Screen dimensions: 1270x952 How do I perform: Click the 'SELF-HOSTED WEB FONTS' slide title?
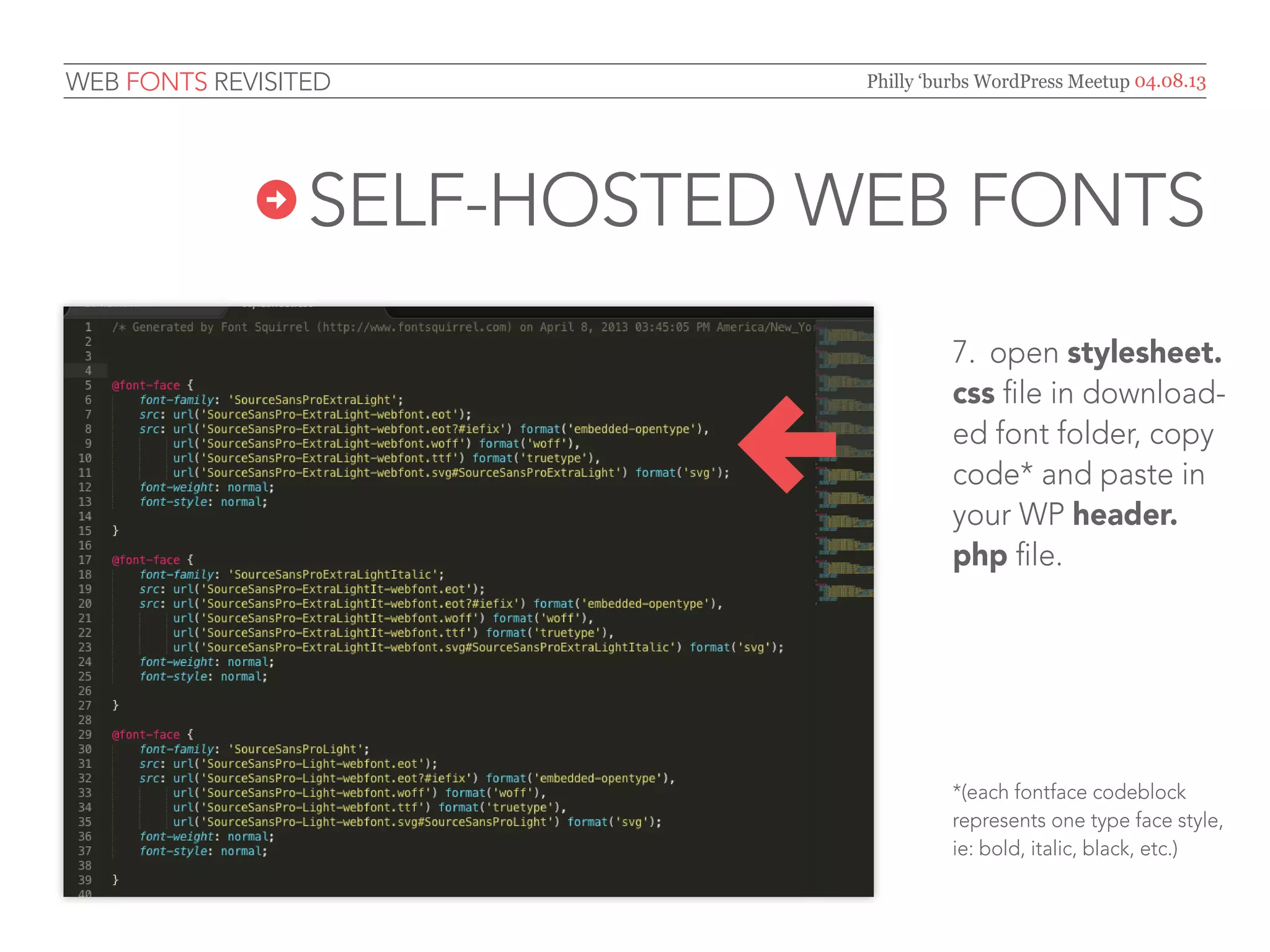(x=757, y=200)
